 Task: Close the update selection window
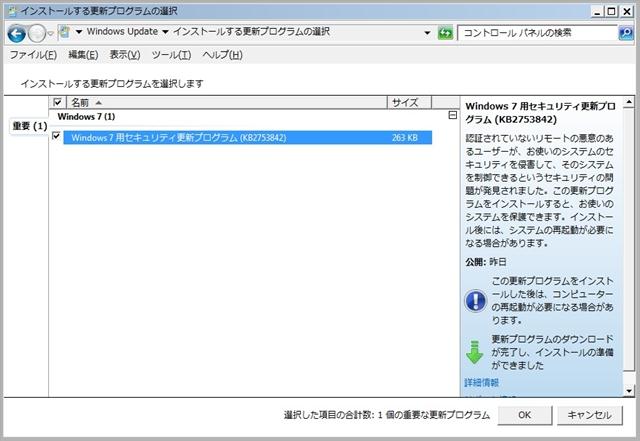tap(627, 11)
